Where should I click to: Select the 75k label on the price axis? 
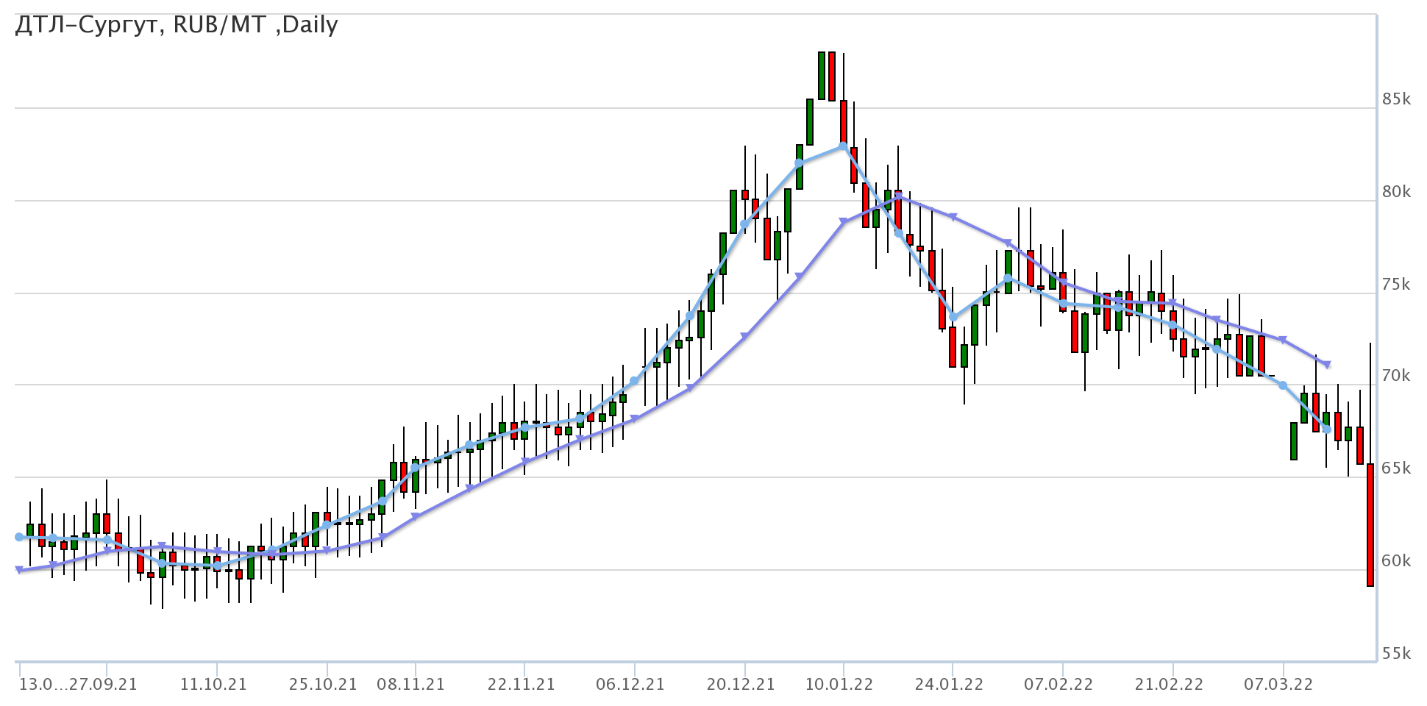point(1395,285)
